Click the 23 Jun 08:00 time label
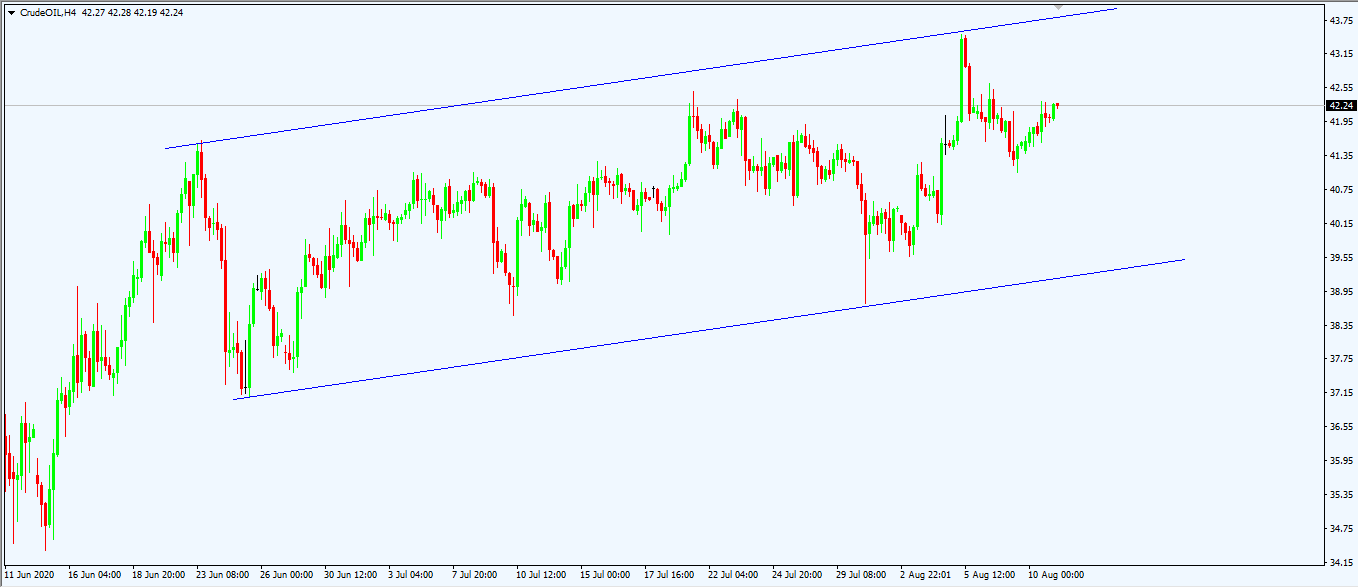This screenshot has width=1358, height=588. click(223, 575)
